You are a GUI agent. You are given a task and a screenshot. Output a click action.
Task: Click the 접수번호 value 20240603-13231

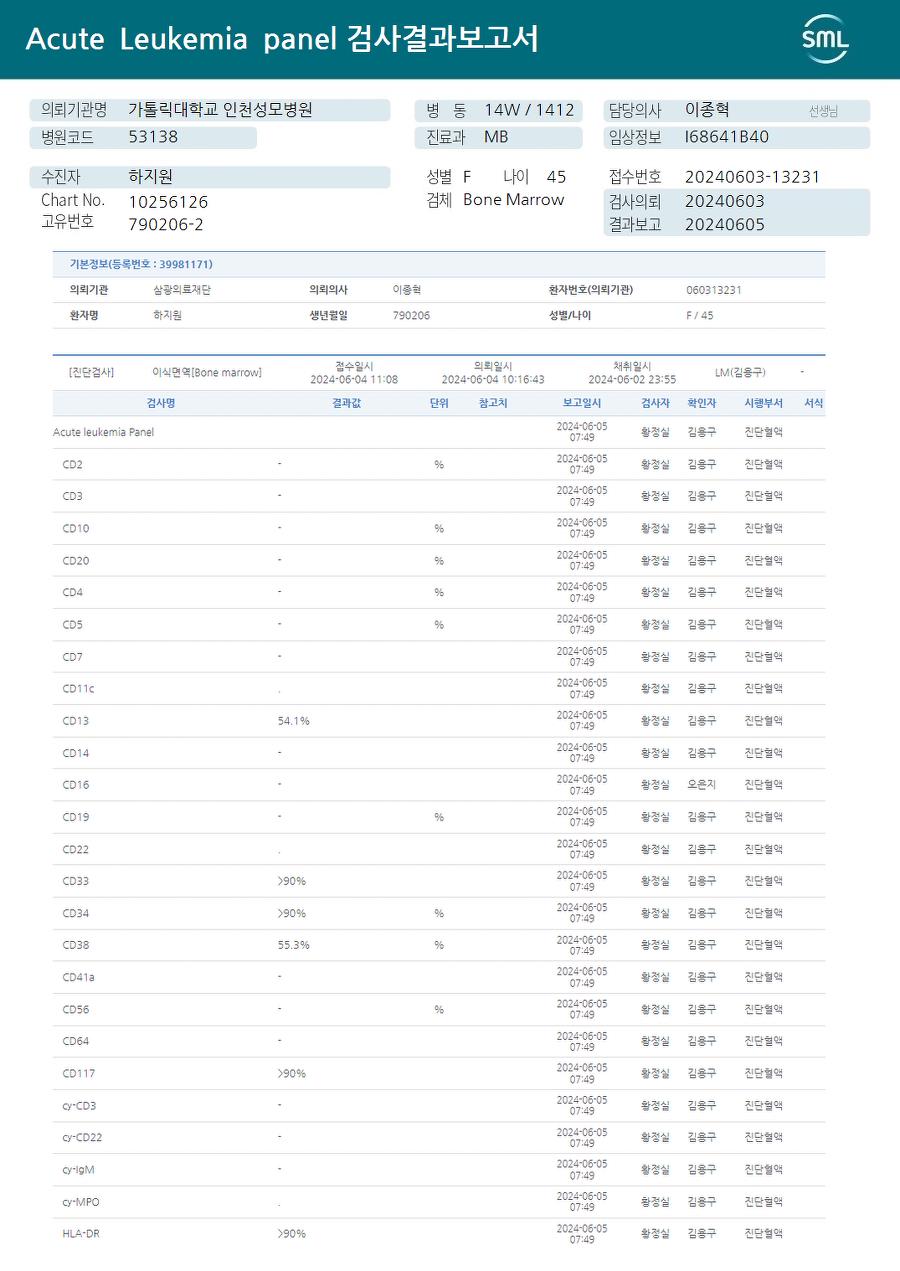[752, 177]
